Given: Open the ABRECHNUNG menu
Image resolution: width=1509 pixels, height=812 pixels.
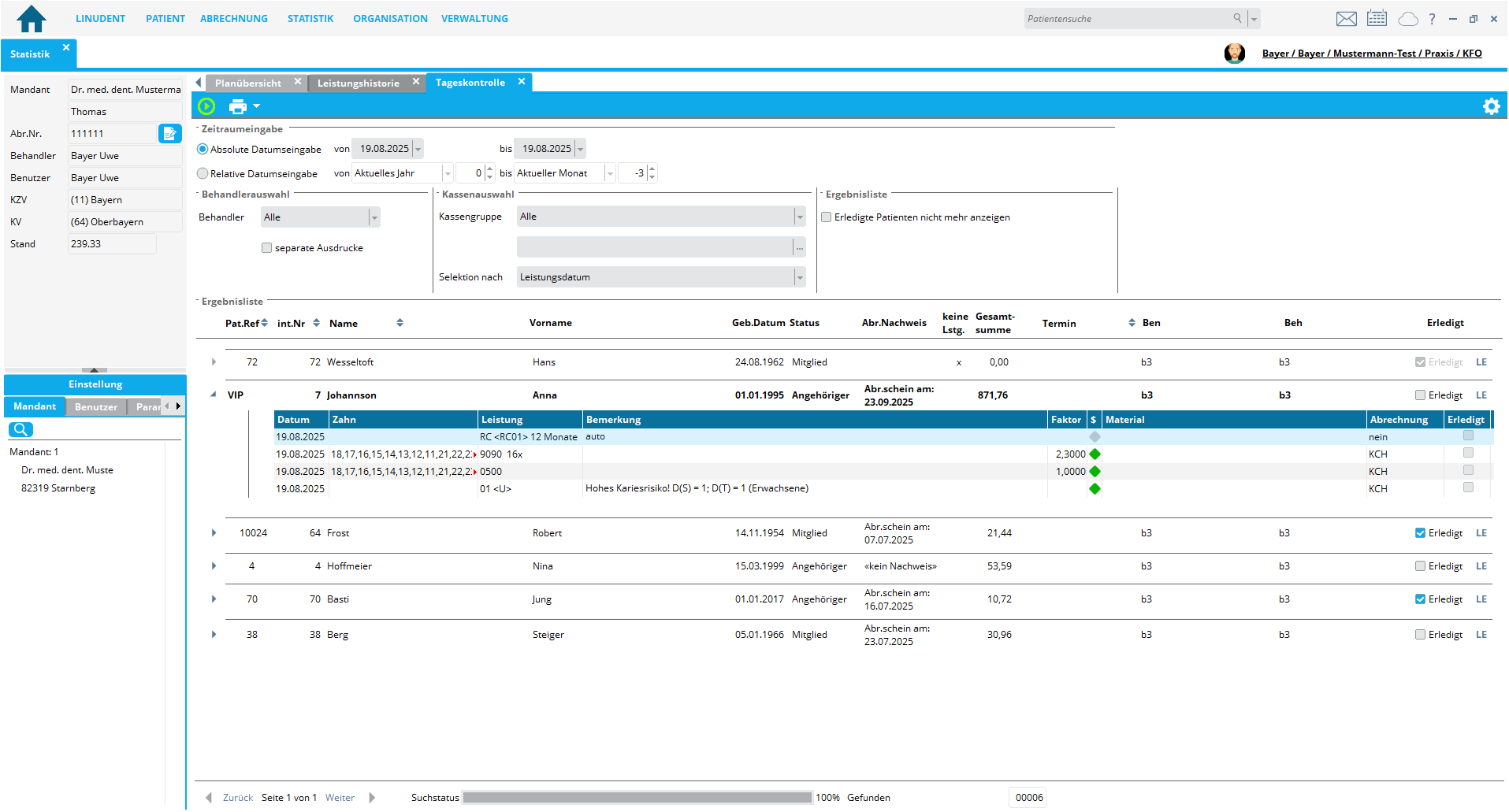Looking at the screenshot, I should pyautogui.click(x=233, y=19).
